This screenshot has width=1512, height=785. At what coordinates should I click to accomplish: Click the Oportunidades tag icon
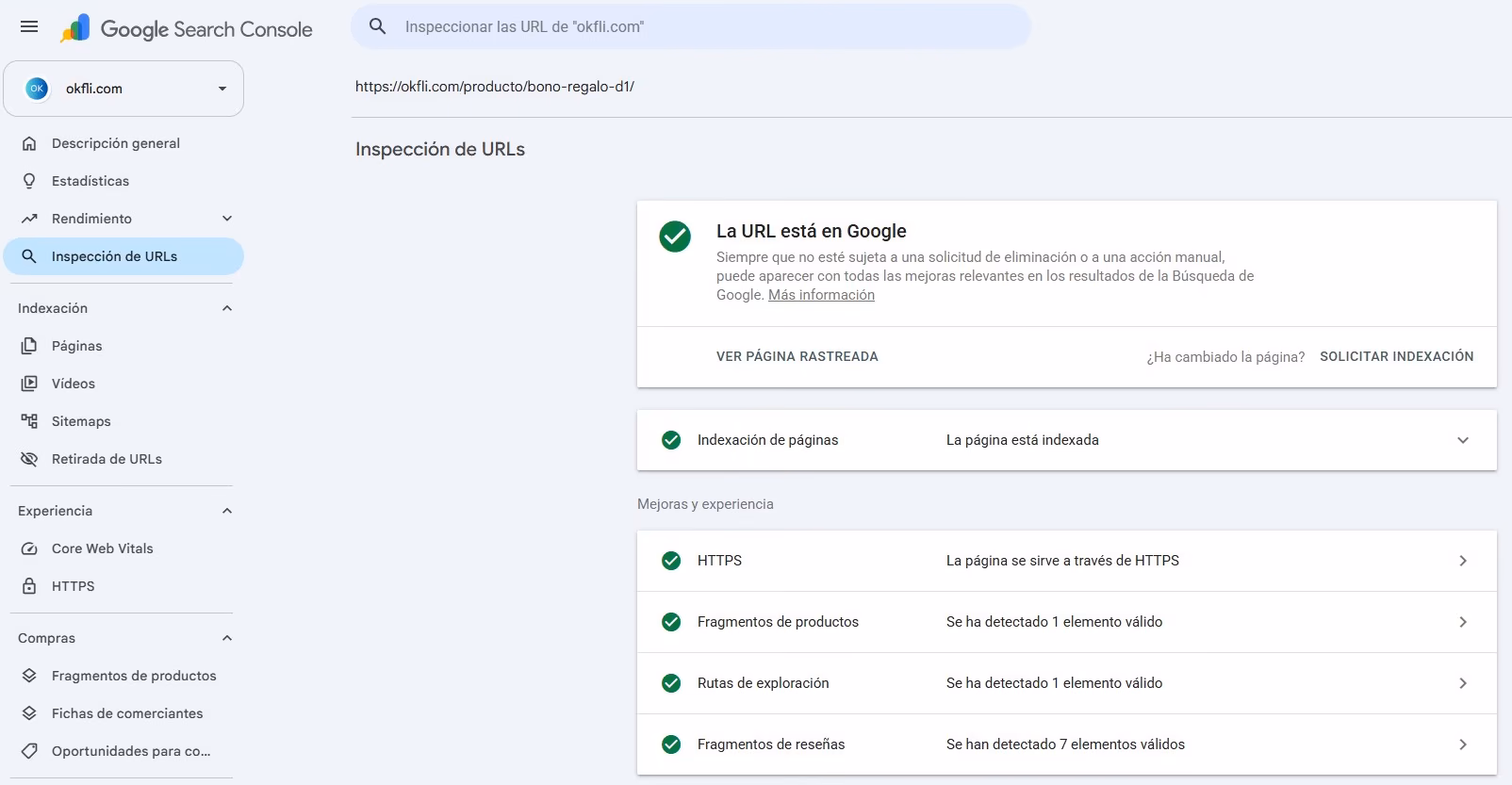pos(29,751)
